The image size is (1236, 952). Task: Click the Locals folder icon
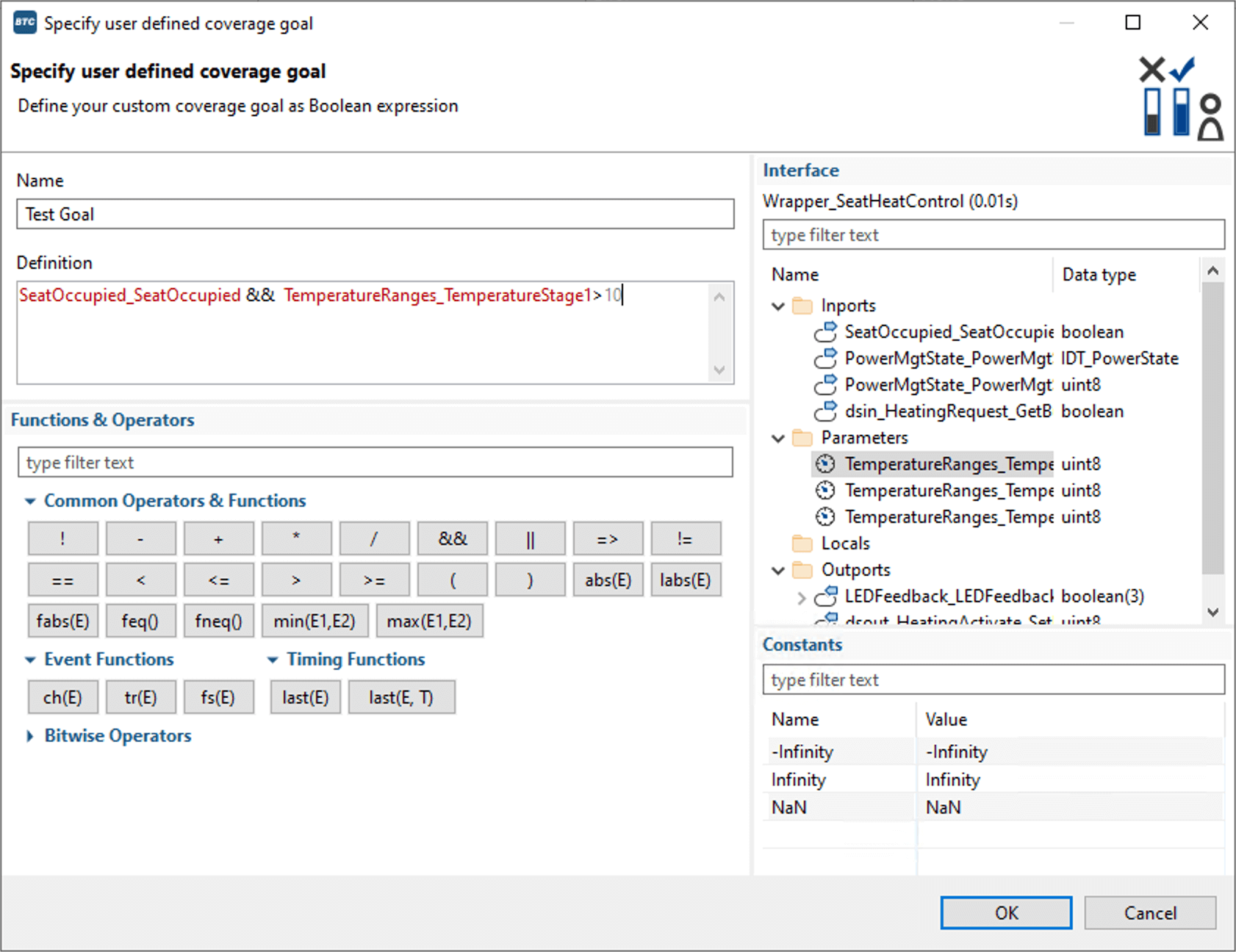point(802,544)
